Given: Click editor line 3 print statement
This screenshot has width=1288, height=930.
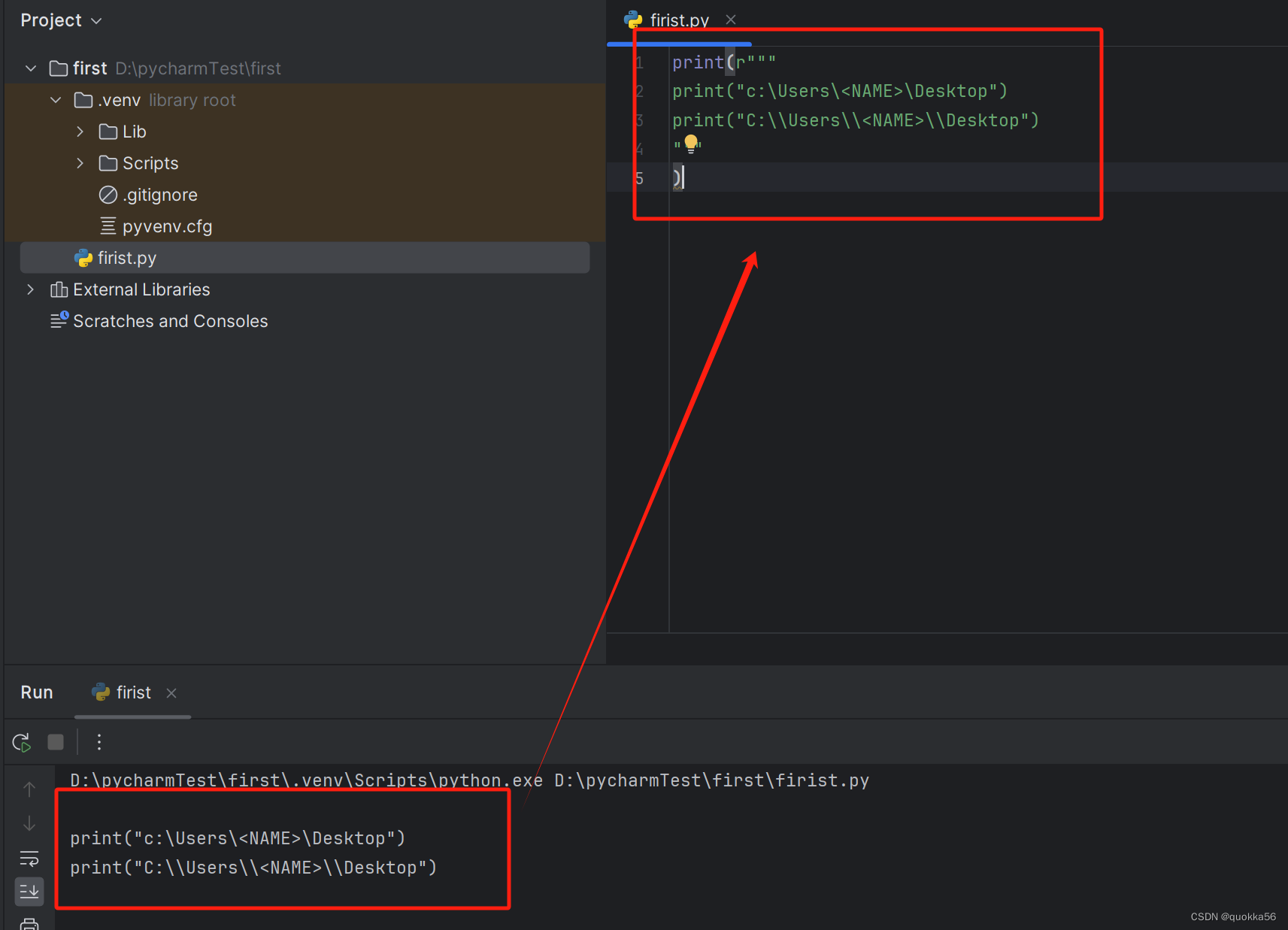Looking at the screenshot, I should [856, 120].
